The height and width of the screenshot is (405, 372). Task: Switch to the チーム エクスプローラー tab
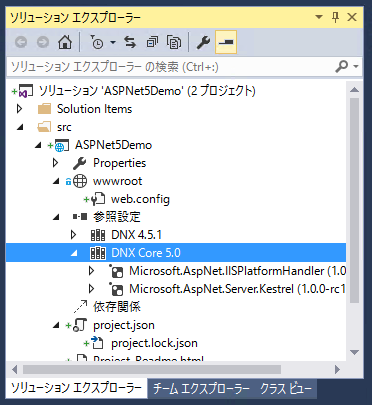pos(201,389)
